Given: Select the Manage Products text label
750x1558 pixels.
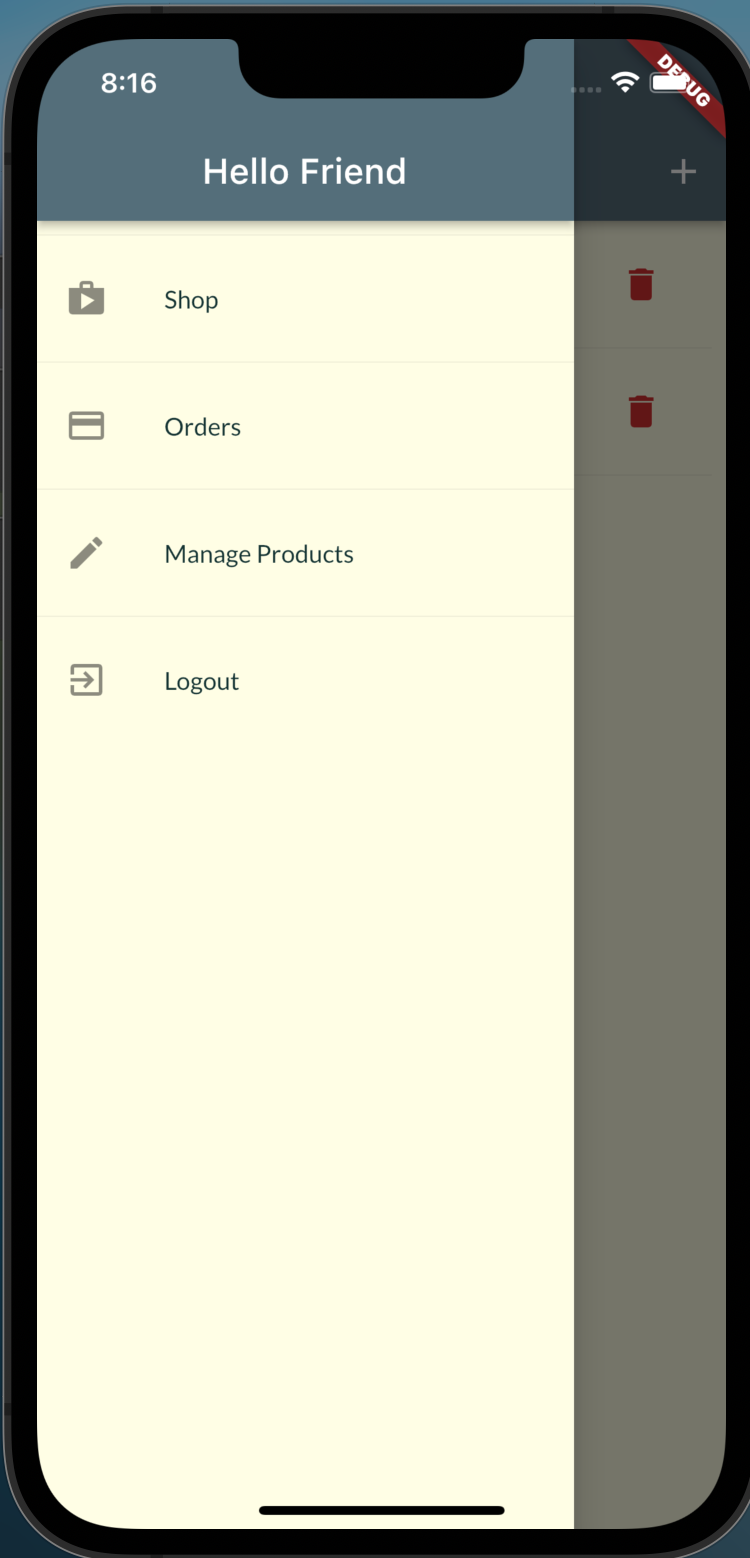Looking at the screenshot, I should [259, 554].
